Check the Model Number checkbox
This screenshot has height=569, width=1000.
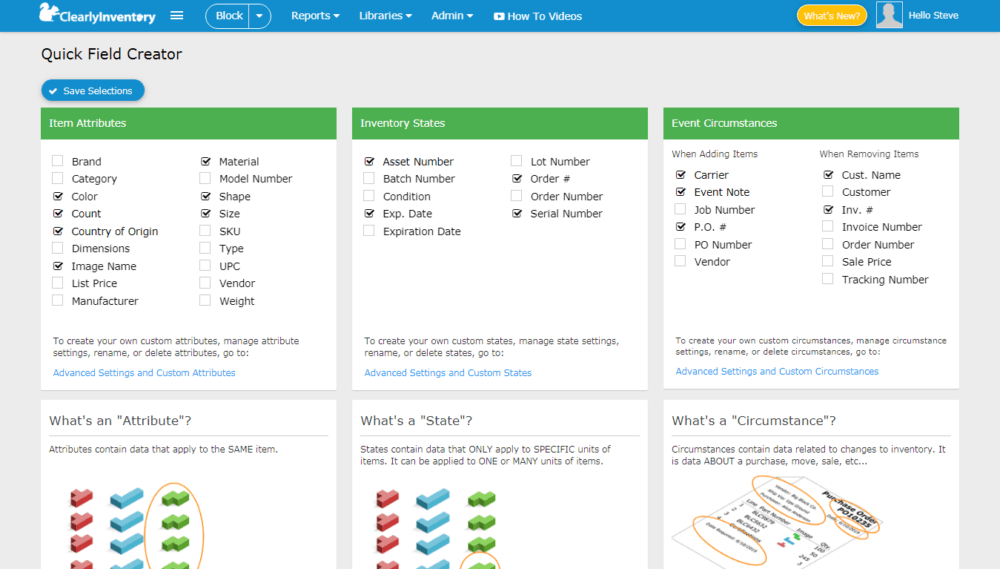point(205,178)
